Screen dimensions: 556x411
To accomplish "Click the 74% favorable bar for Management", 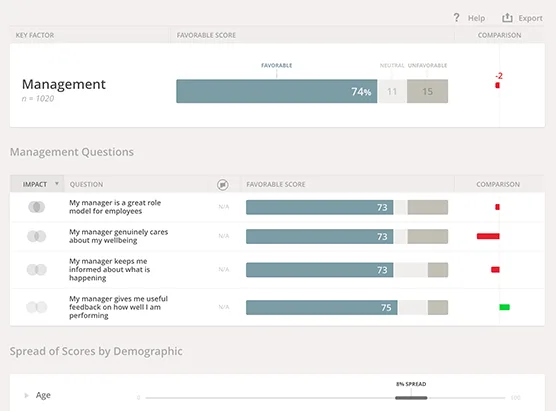I will click(277, 91).
